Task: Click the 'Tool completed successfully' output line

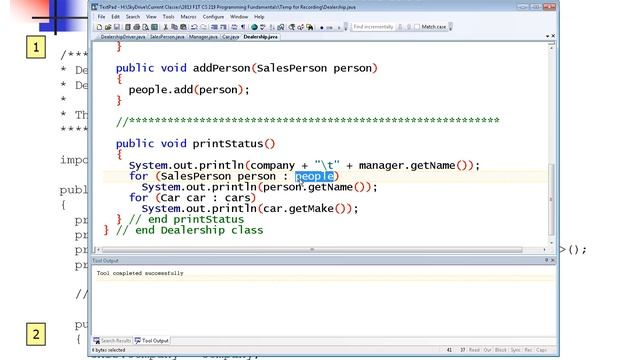Action: (x=140, y=273)
